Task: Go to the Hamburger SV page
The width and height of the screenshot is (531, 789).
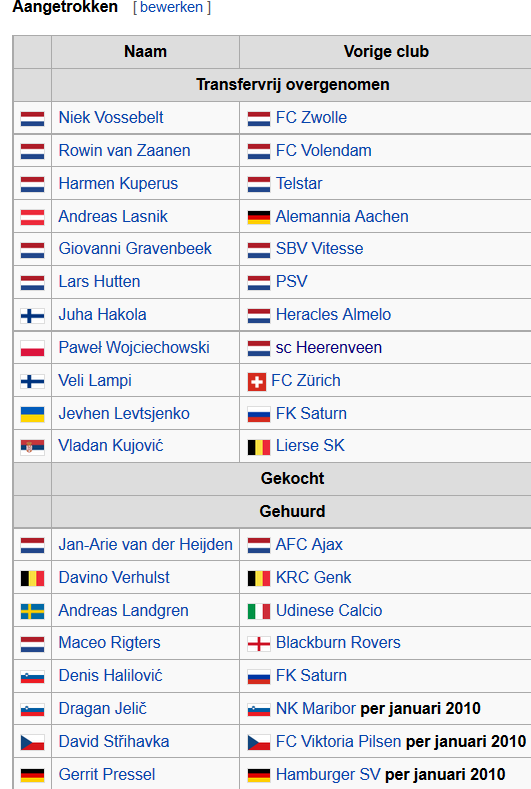Action: click(328, 774)
